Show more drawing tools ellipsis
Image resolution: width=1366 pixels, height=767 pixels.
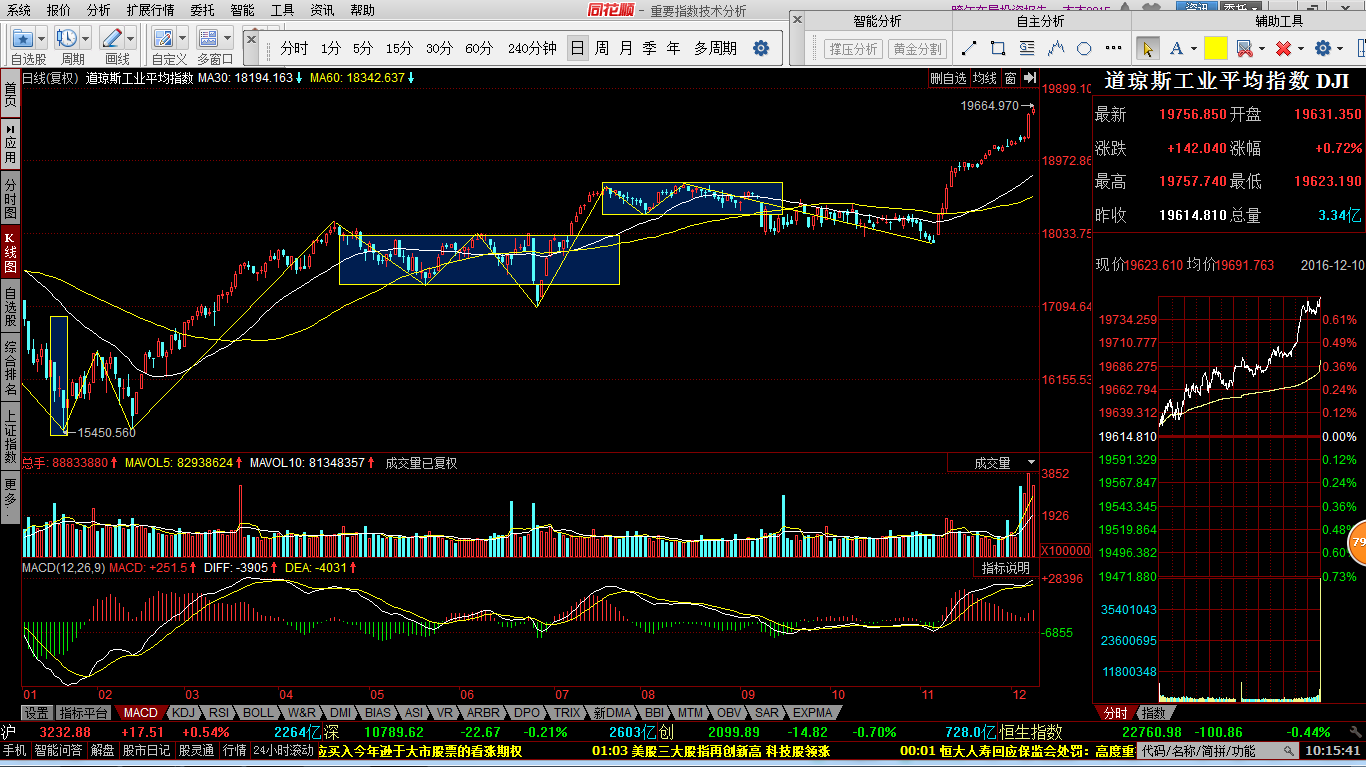coord(1113,49)
